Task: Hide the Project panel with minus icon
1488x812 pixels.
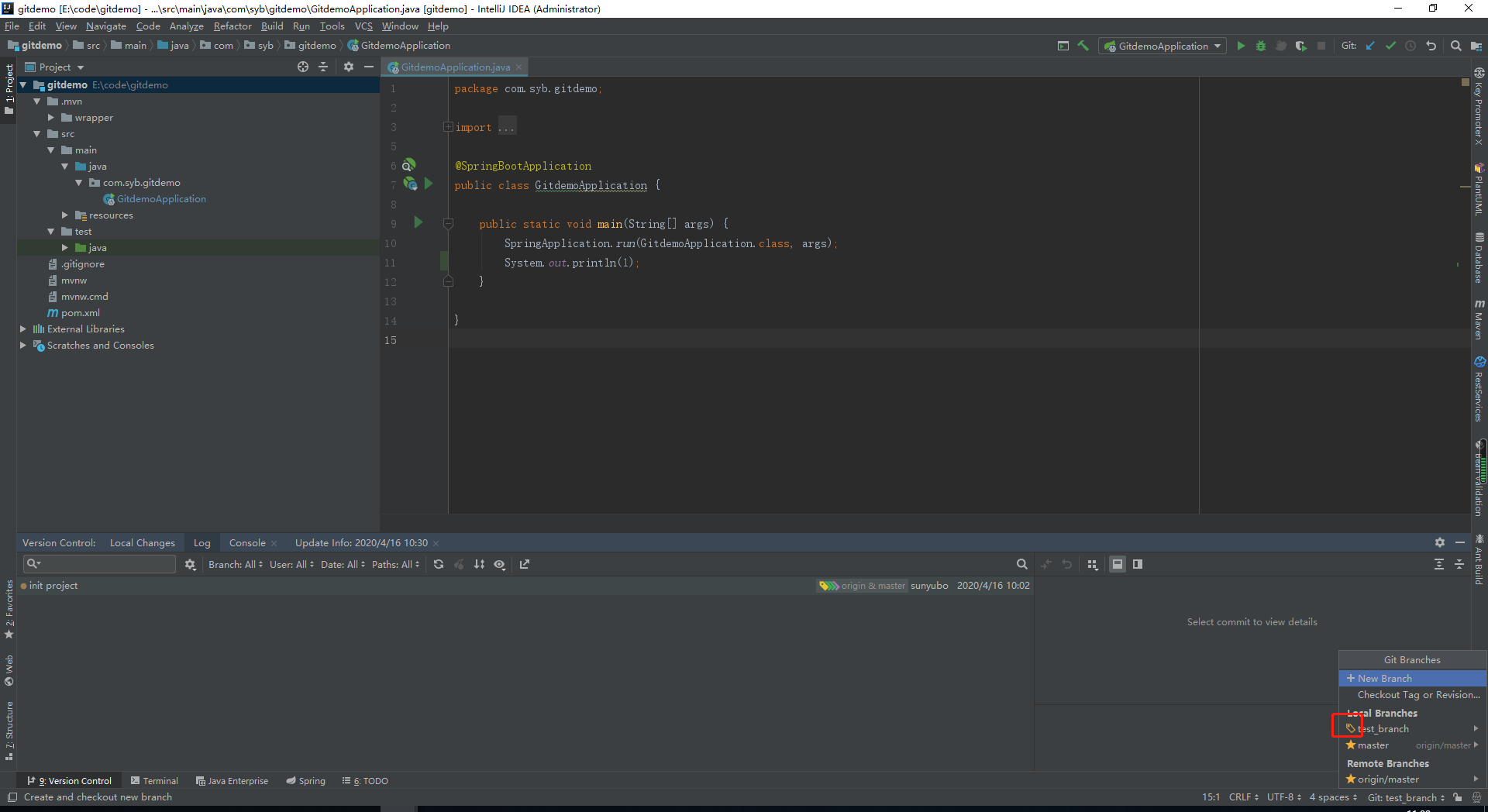Action: coord(369,67)
